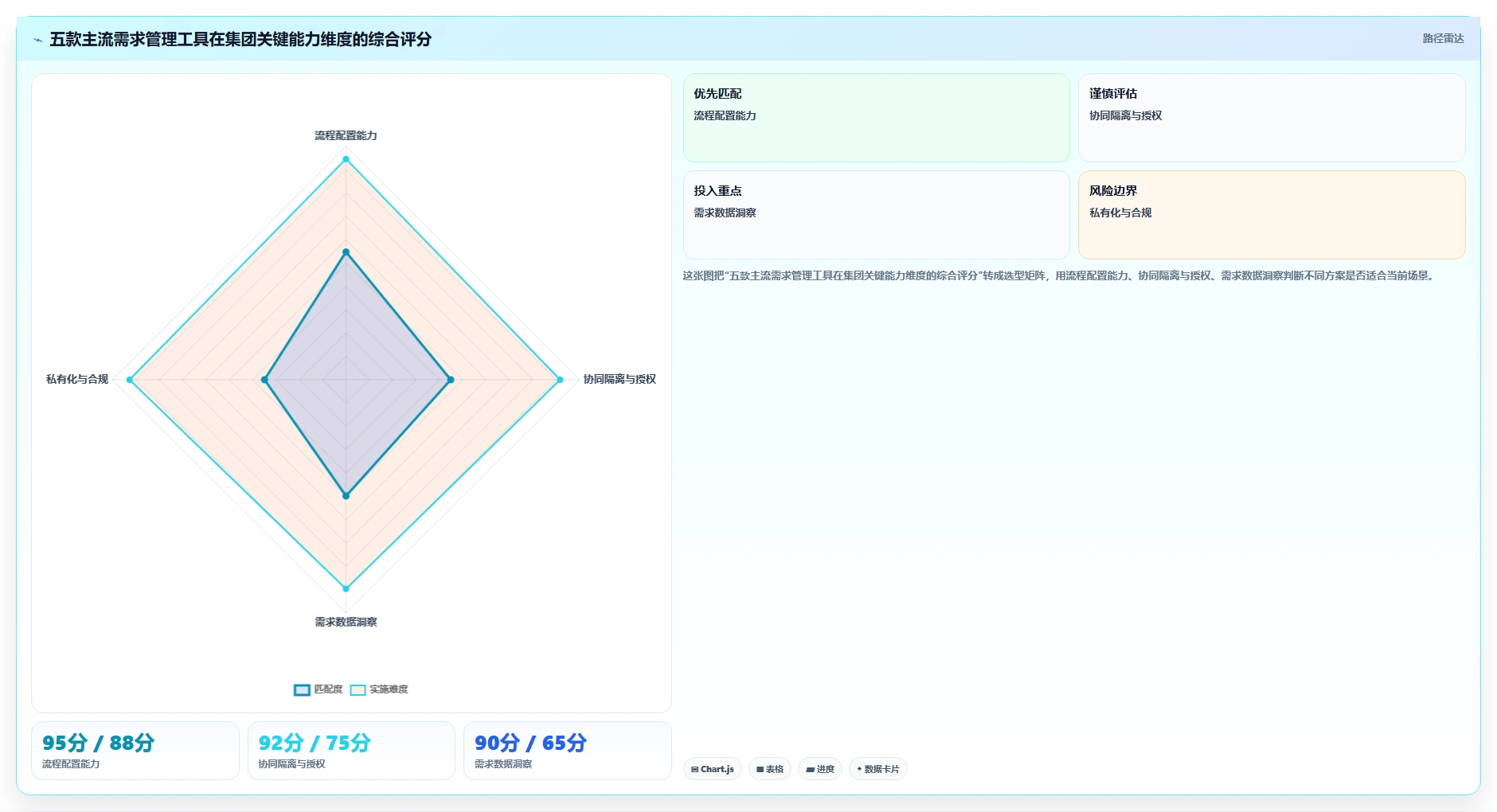
Task: Click the 95分 / 88分 score card
Action: 135,751
